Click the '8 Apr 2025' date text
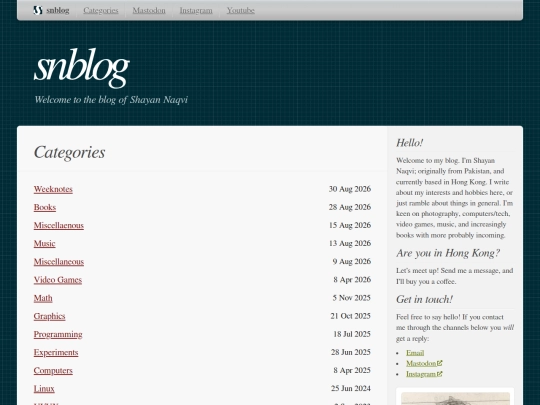 (x=352, y=370)
